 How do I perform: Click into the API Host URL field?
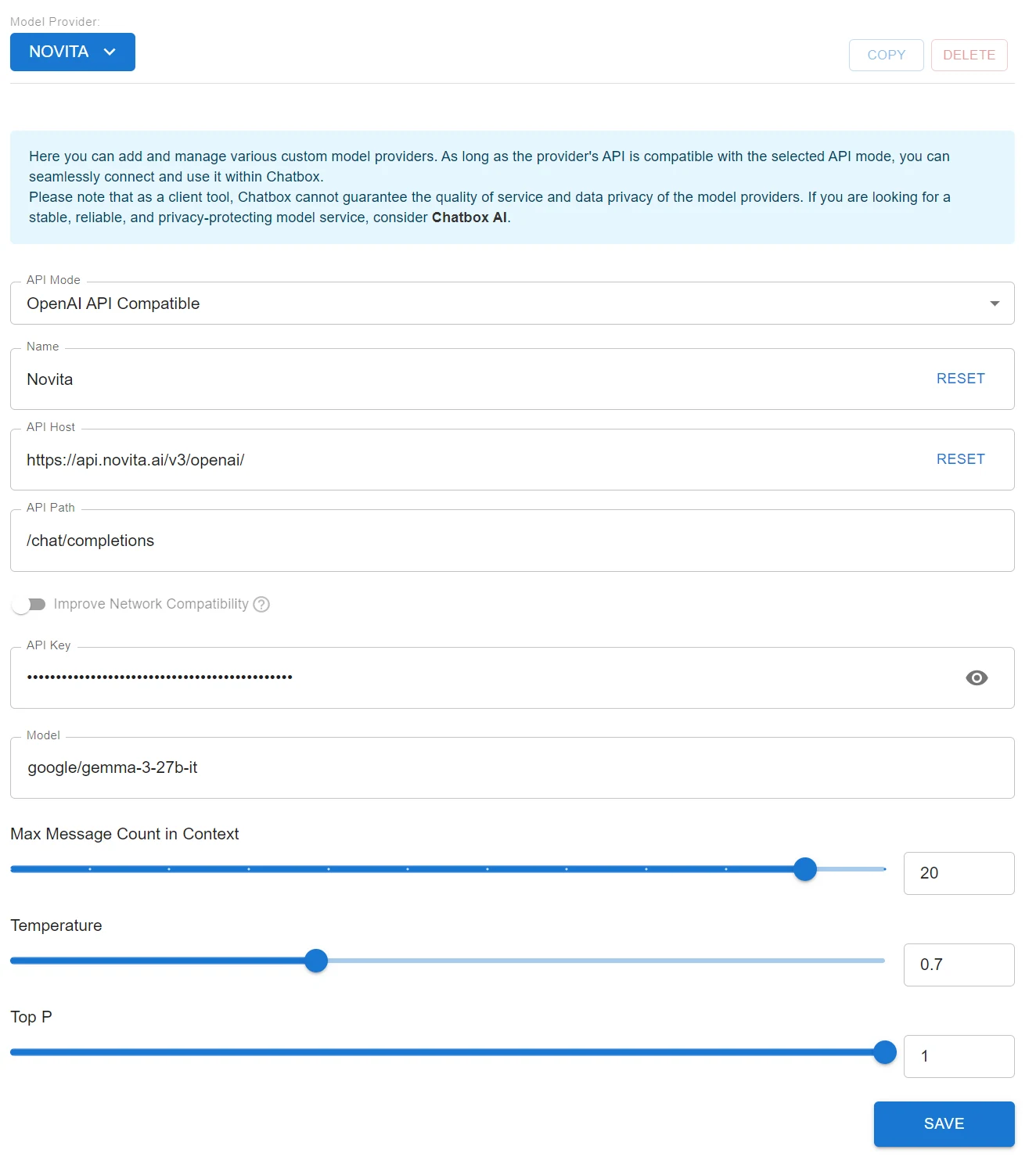point(469,460)
